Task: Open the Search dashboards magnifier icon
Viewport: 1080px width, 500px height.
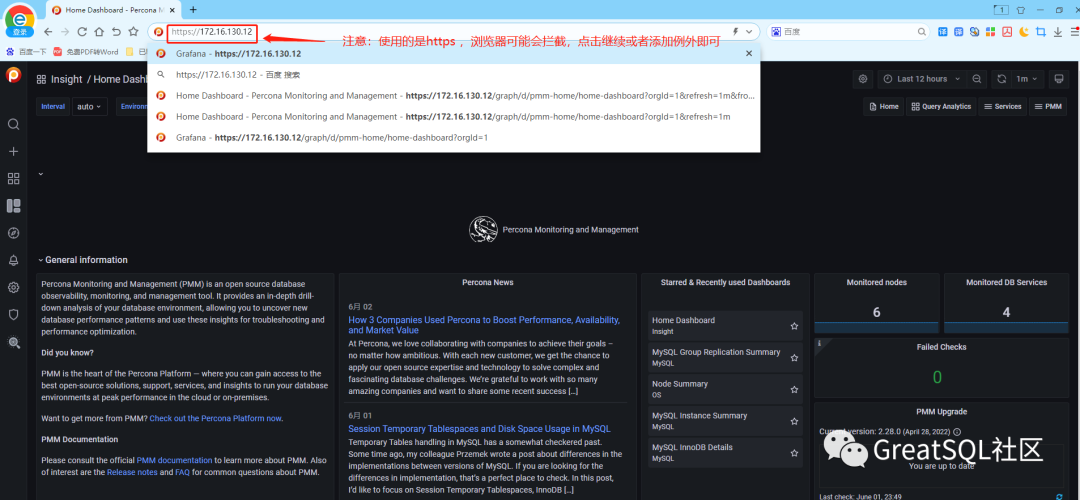Action: pyautogui.click(x=13, y=124)
